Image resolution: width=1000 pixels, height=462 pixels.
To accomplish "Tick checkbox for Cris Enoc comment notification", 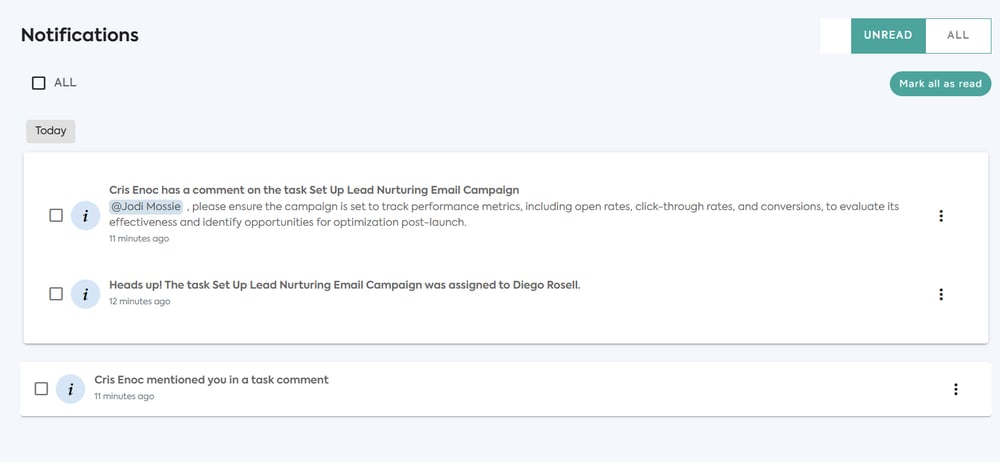I will tap(56, 216).
